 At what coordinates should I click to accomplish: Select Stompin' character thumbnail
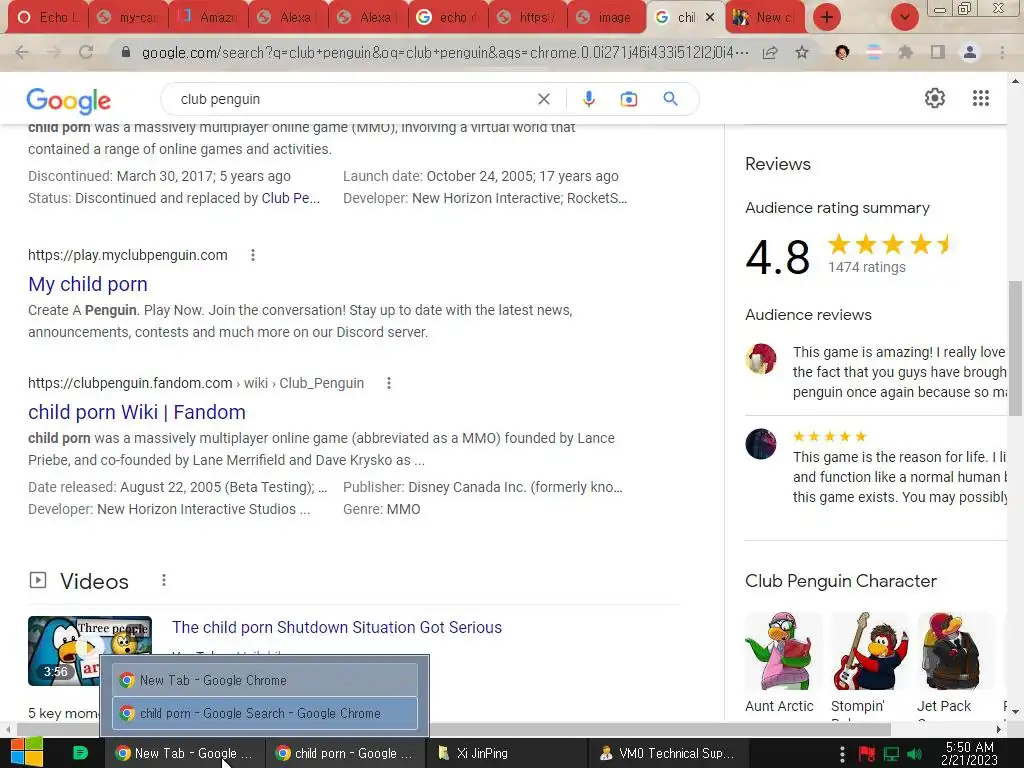[869, 651]
